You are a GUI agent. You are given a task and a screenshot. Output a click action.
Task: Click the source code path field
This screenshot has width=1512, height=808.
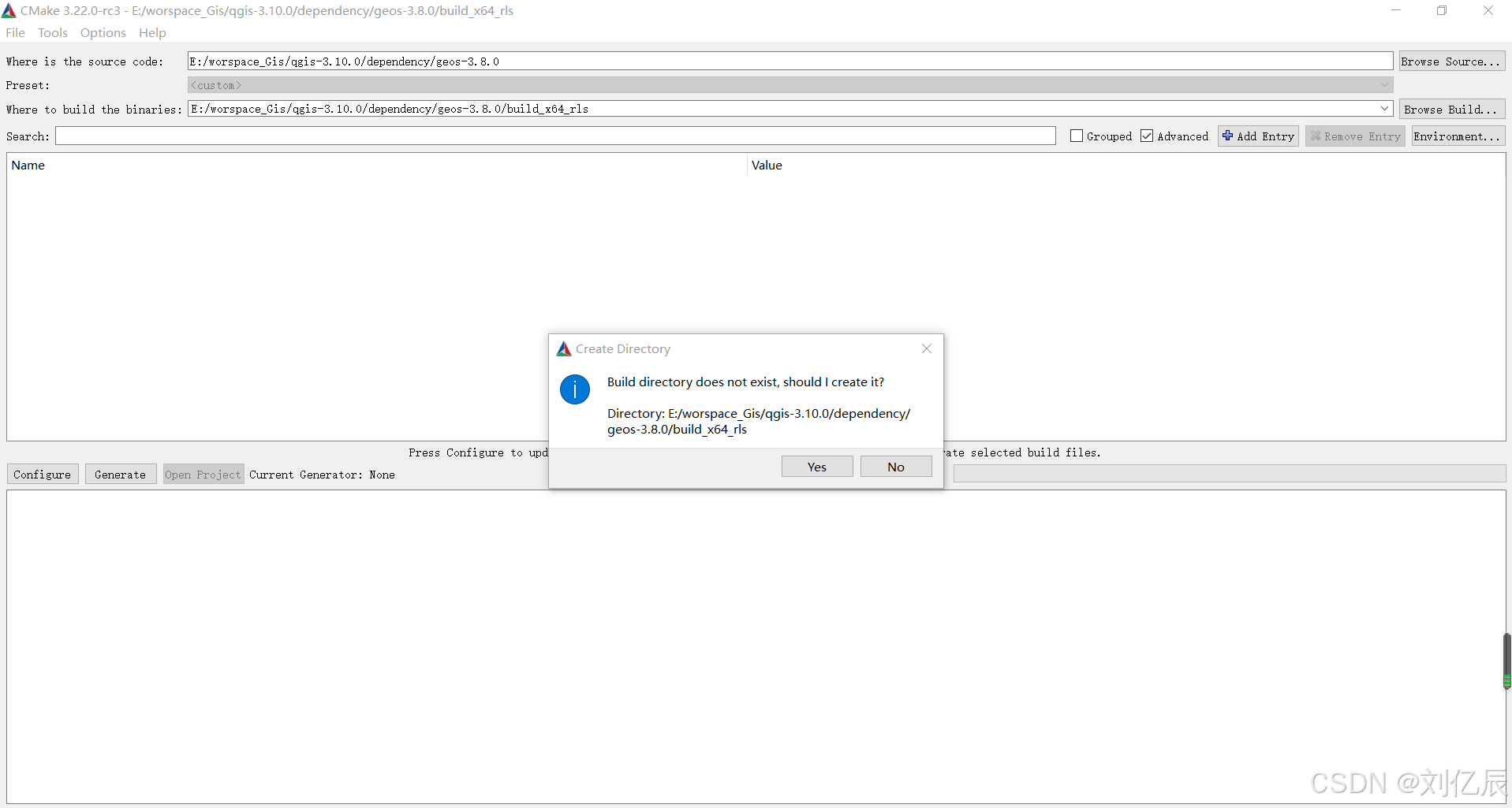click(x=790, y=61)
